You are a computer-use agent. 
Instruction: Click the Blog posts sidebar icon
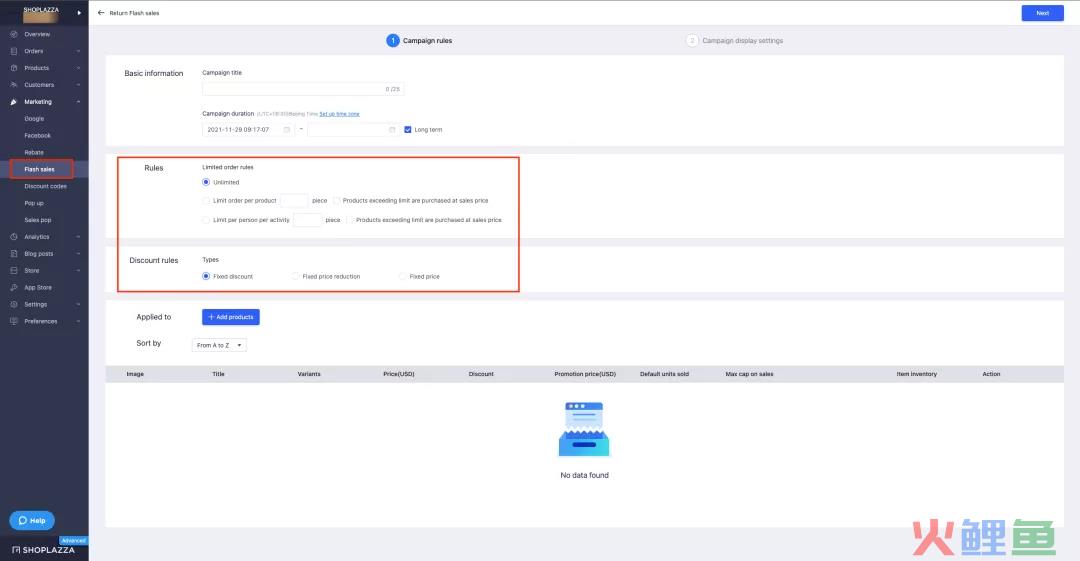(x=14, y=254)
